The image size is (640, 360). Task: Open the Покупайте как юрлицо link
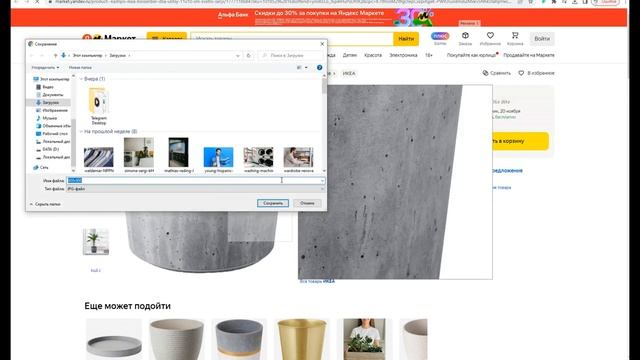[471, 55]
